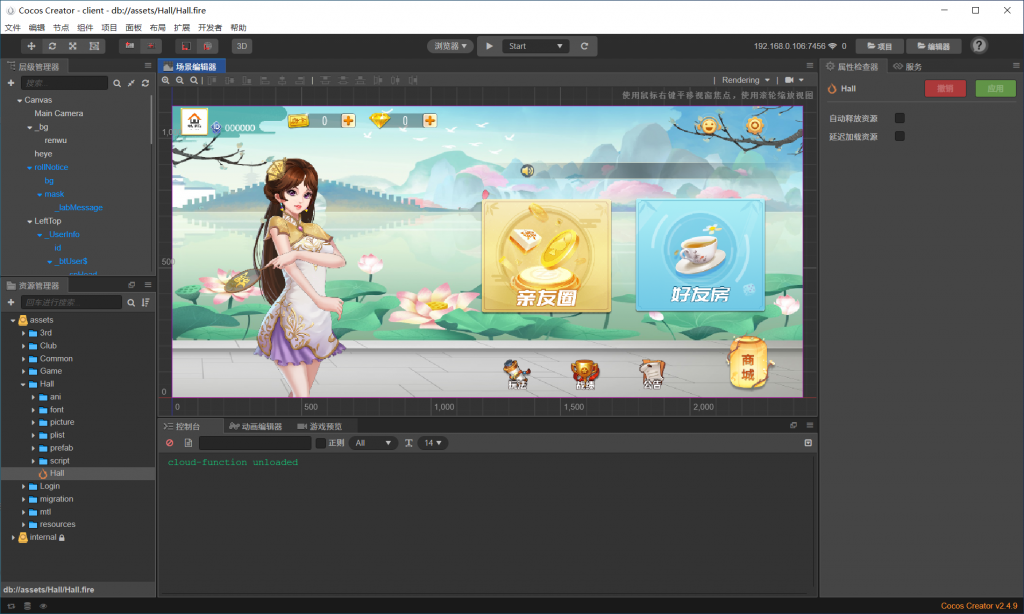Clear the console log output
Image resolution: width=1024 pixels, height=614 pixels.
coord(170,443)
